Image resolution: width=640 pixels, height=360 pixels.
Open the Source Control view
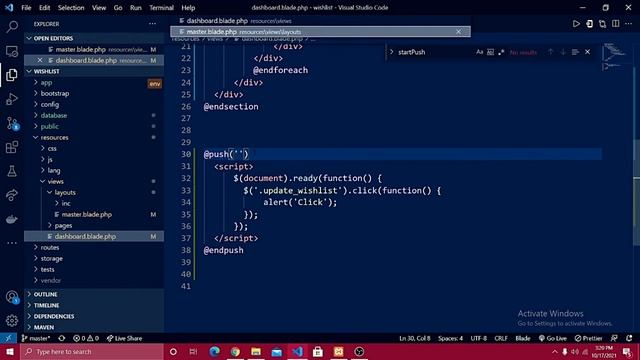12,123
